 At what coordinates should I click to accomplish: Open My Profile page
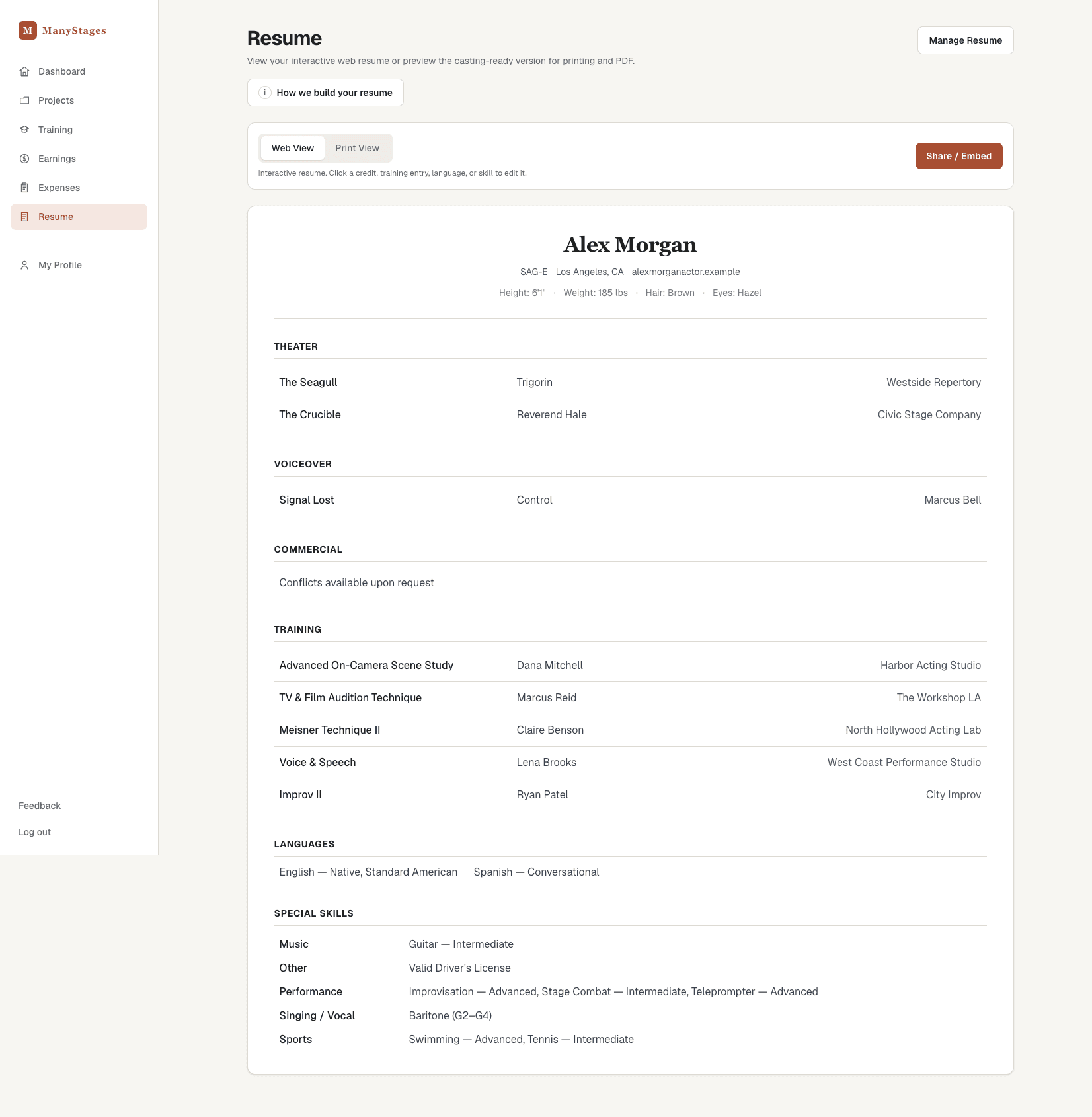pos(79,265)
